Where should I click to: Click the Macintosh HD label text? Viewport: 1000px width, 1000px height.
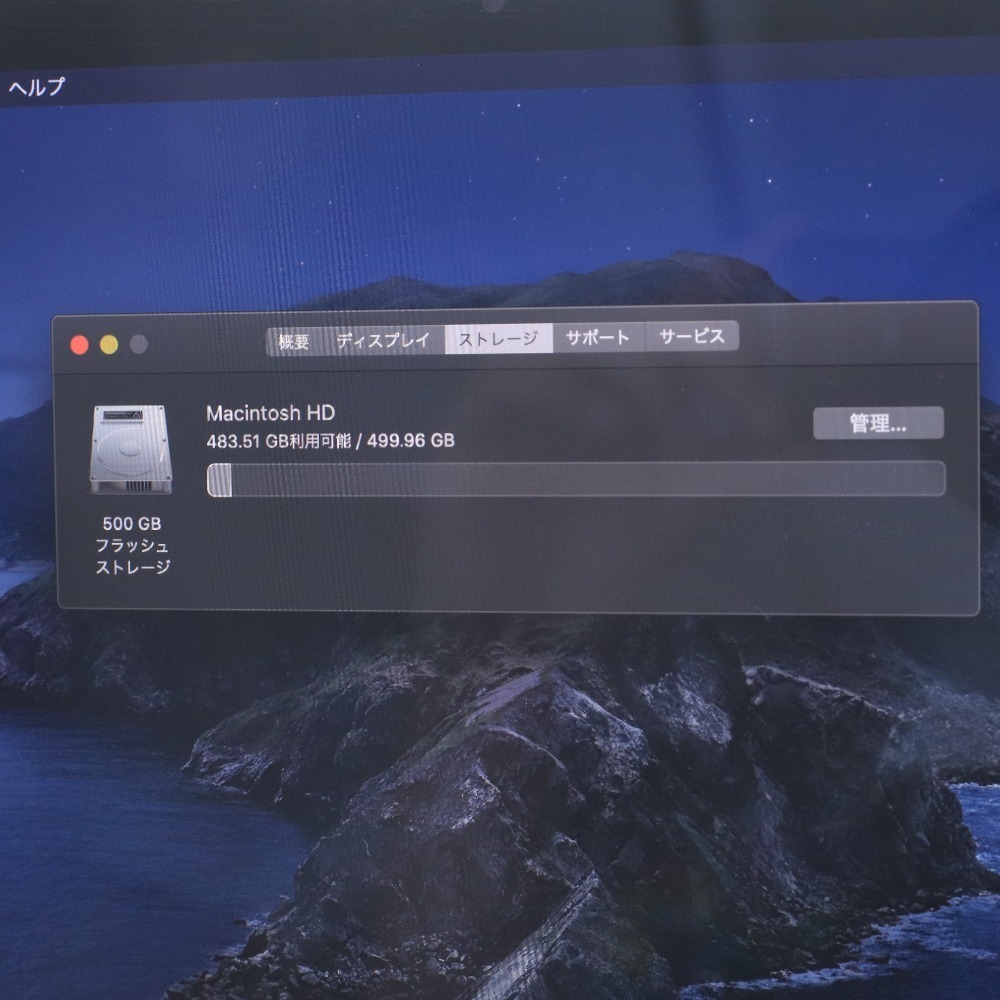click(x=270, y=411)
